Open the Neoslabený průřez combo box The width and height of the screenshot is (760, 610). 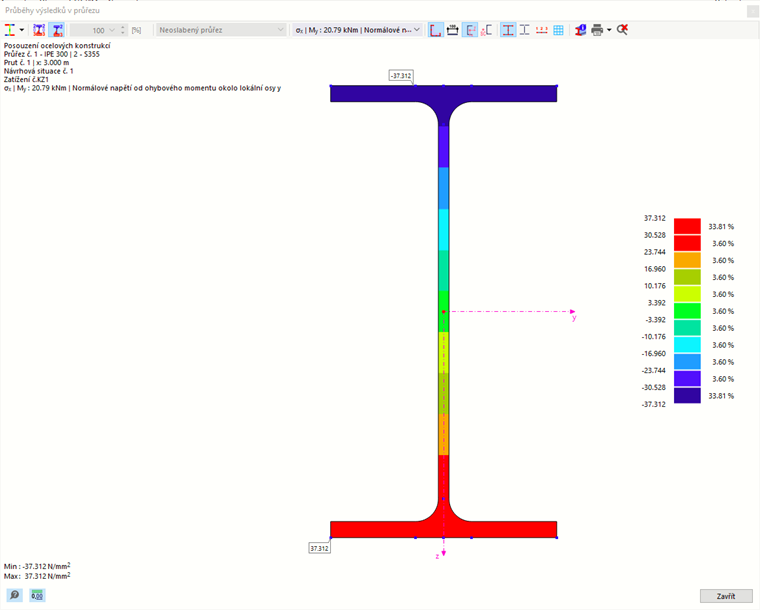tap(221, 30)
